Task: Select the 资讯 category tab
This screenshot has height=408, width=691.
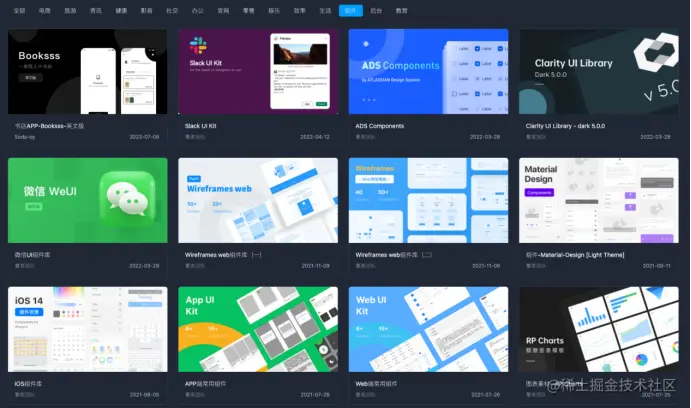Action: point(96,11)
